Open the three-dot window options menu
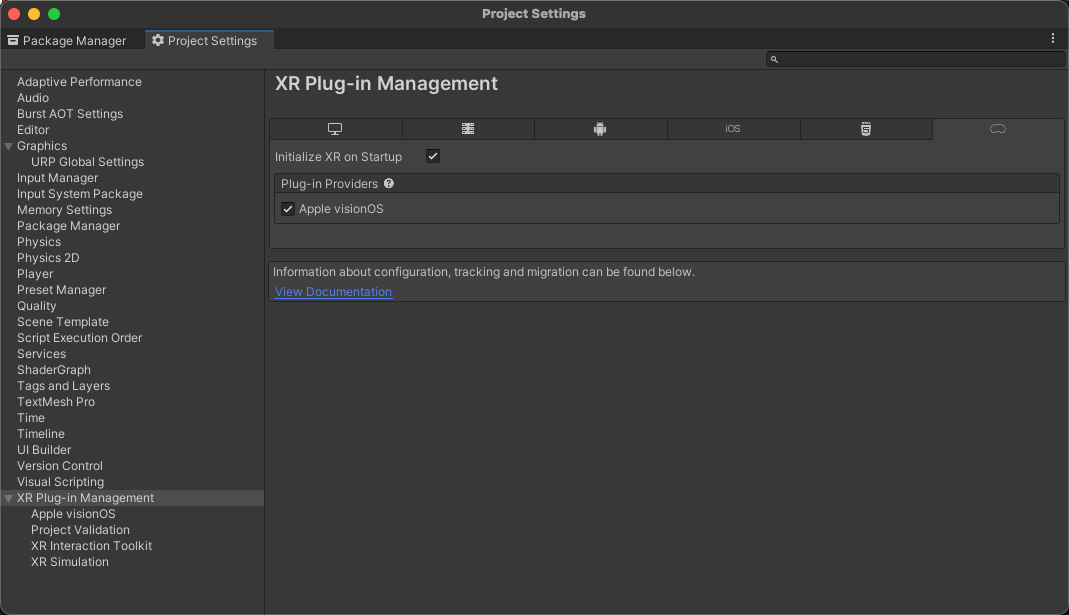 pyautogui.click(x=1052, y=38)
